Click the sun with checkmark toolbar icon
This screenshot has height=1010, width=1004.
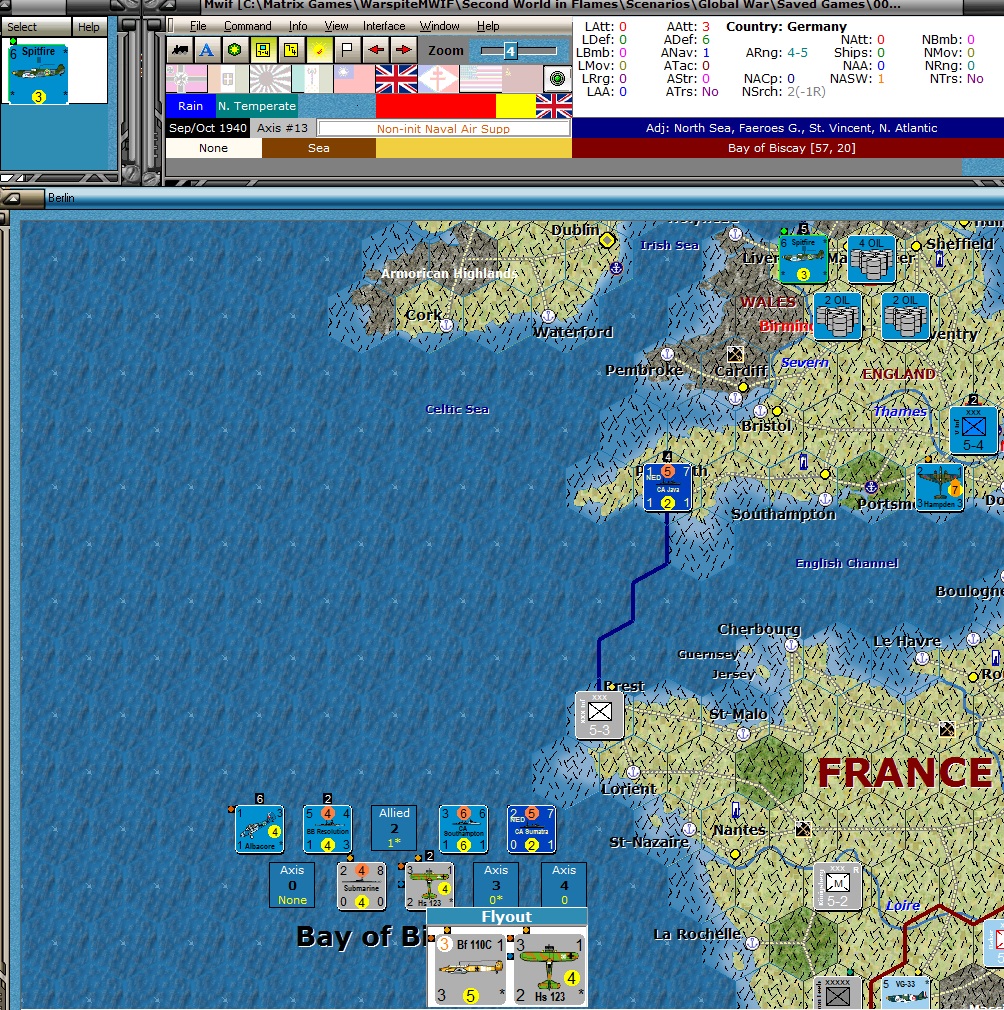point(319,50)
